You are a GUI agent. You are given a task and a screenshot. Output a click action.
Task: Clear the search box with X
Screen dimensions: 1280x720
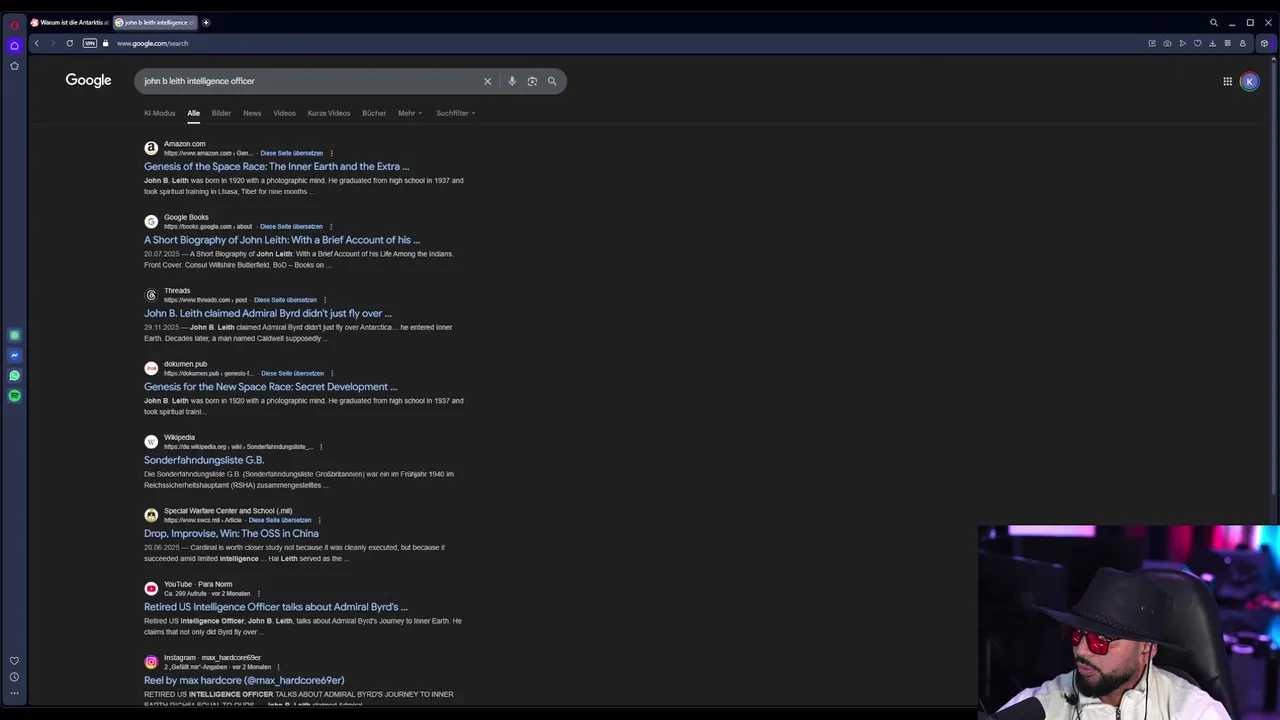pyautogui.click(x=487, y=81)
